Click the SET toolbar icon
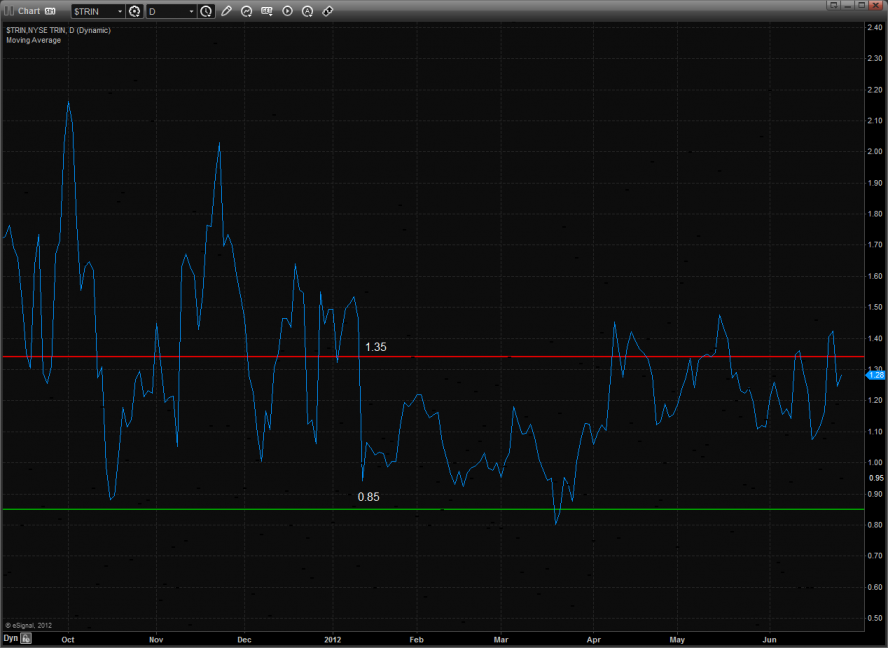 pyautogui.click(x=267, y=11)
